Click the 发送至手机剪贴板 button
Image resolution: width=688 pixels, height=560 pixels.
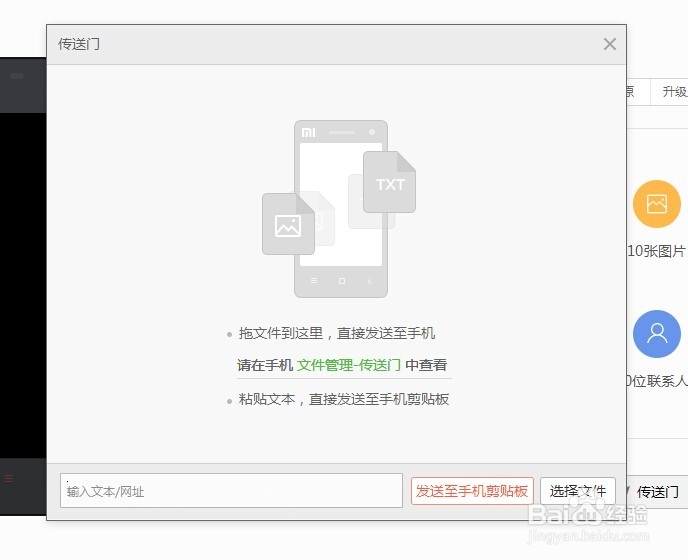coord(472,491)
